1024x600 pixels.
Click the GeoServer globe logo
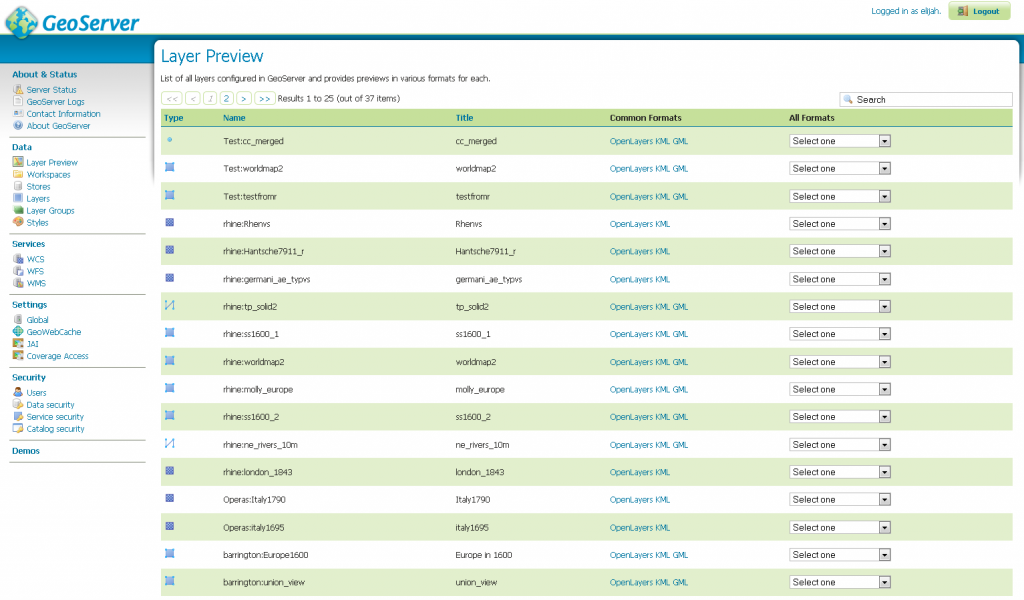tap(22, 22)
